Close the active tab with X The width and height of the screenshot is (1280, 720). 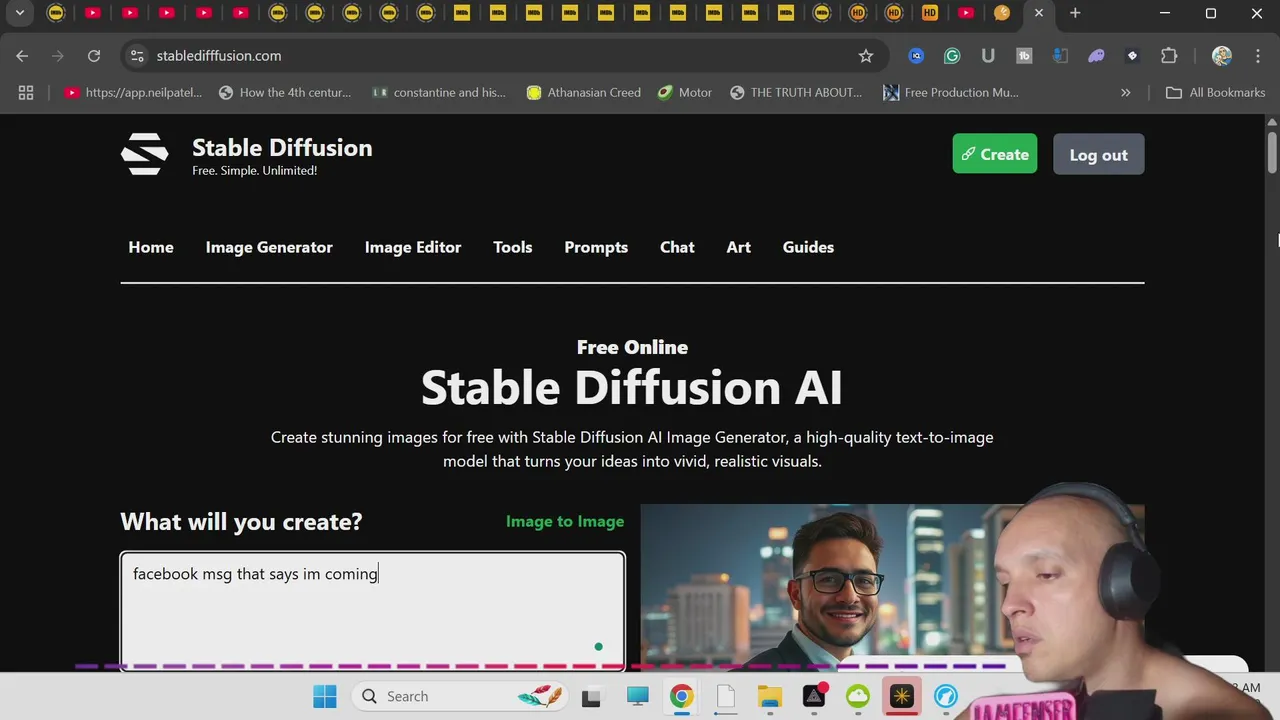tap(1038, 13)
